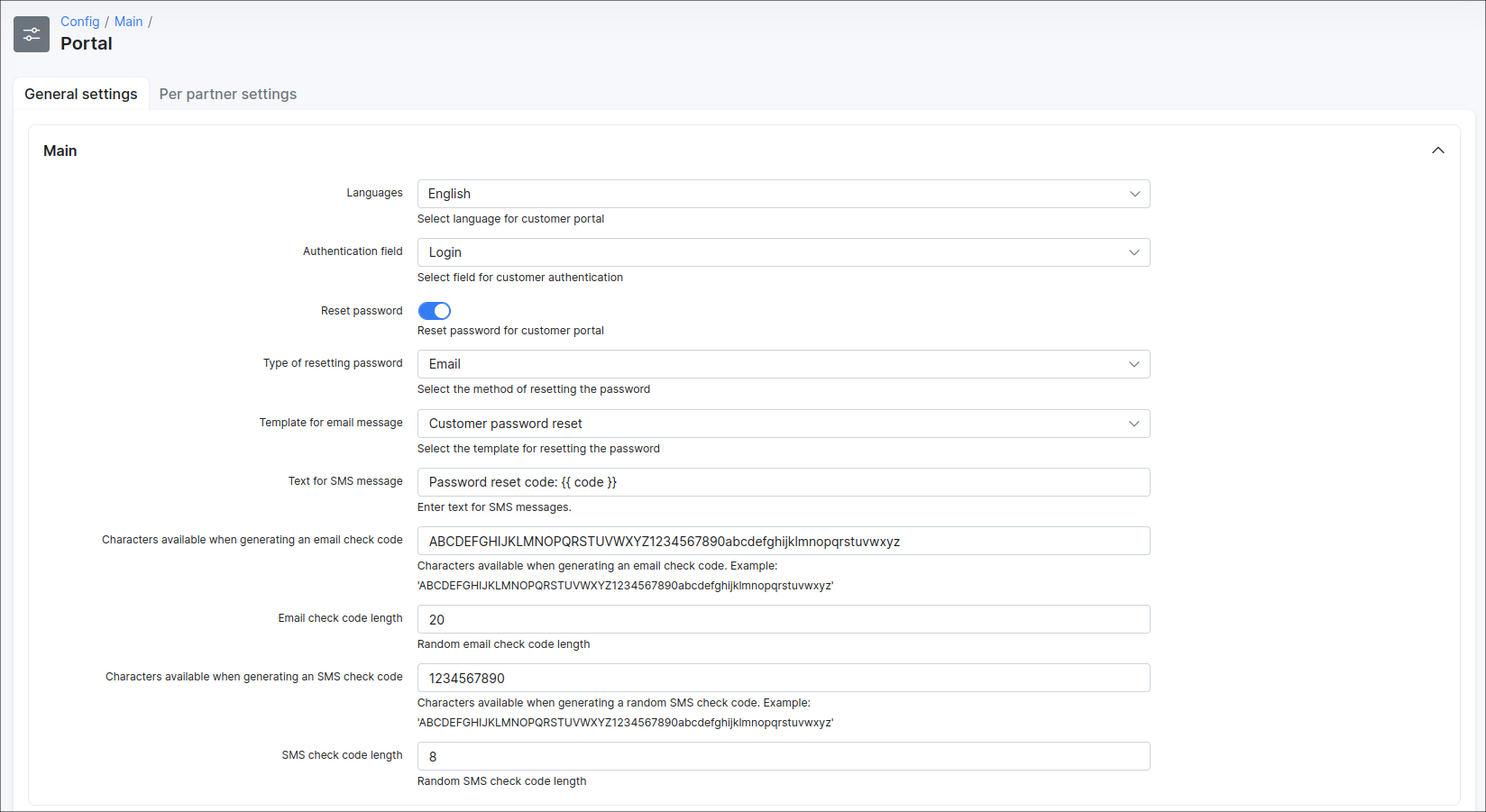Collapse the Main section with the chevron
1486x812 pixels.
(x=1437, y=151)
